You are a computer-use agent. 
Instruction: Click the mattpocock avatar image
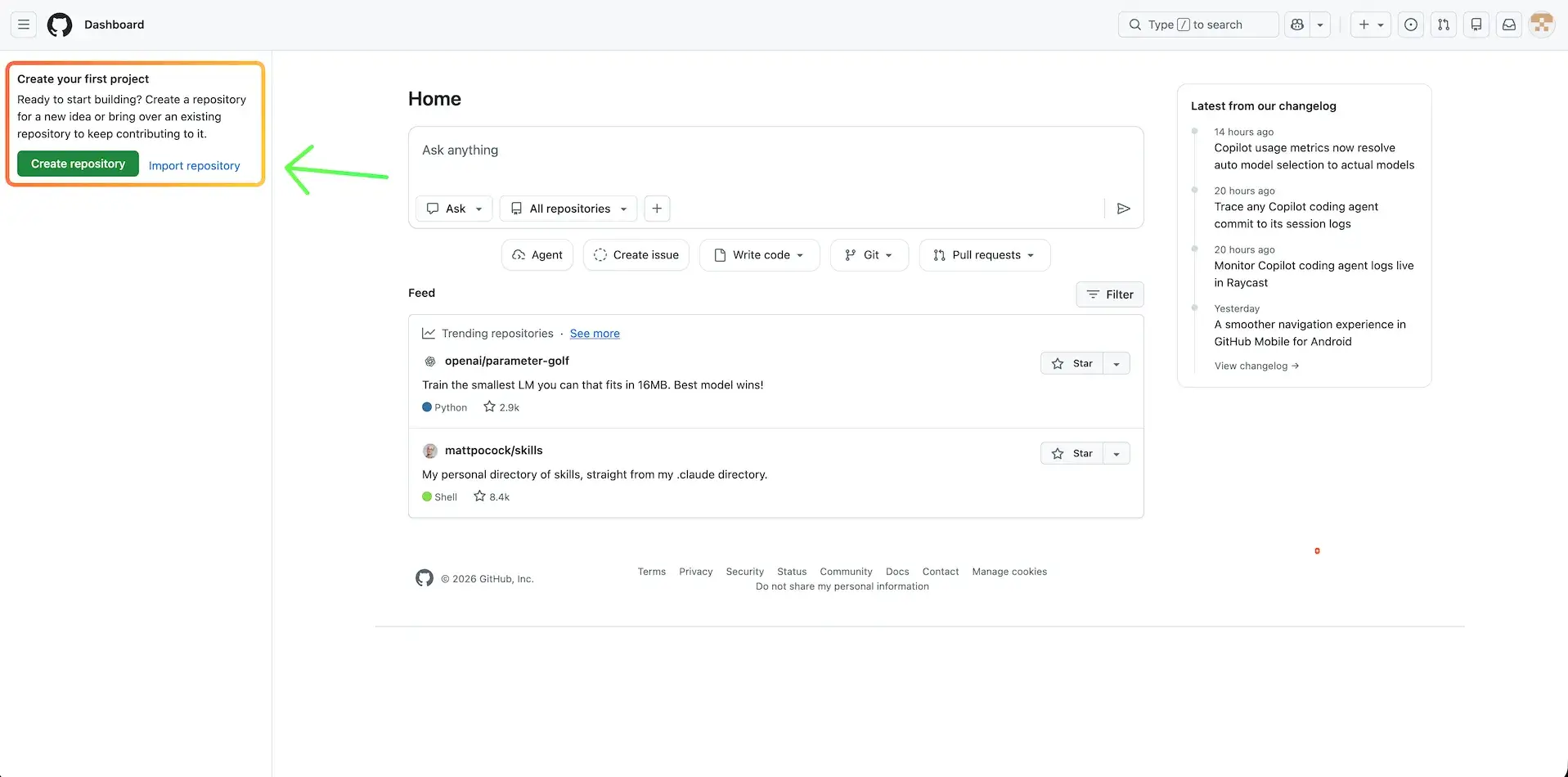430,451
